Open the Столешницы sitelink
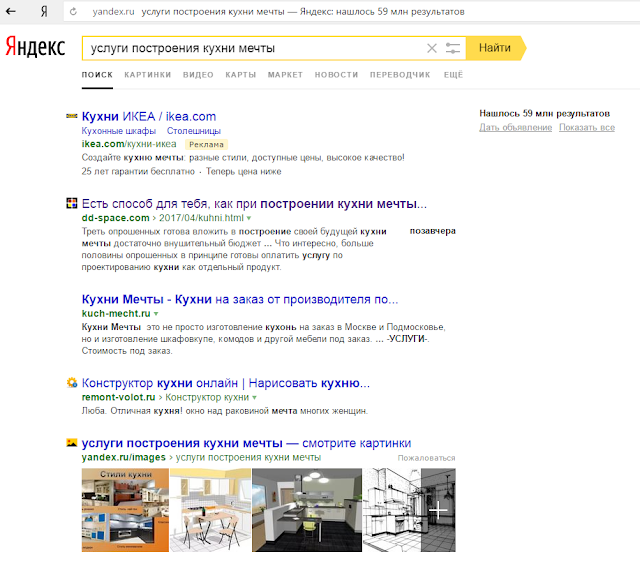The width and height of the screenshot is (640, 566). [x=193, y=131]
